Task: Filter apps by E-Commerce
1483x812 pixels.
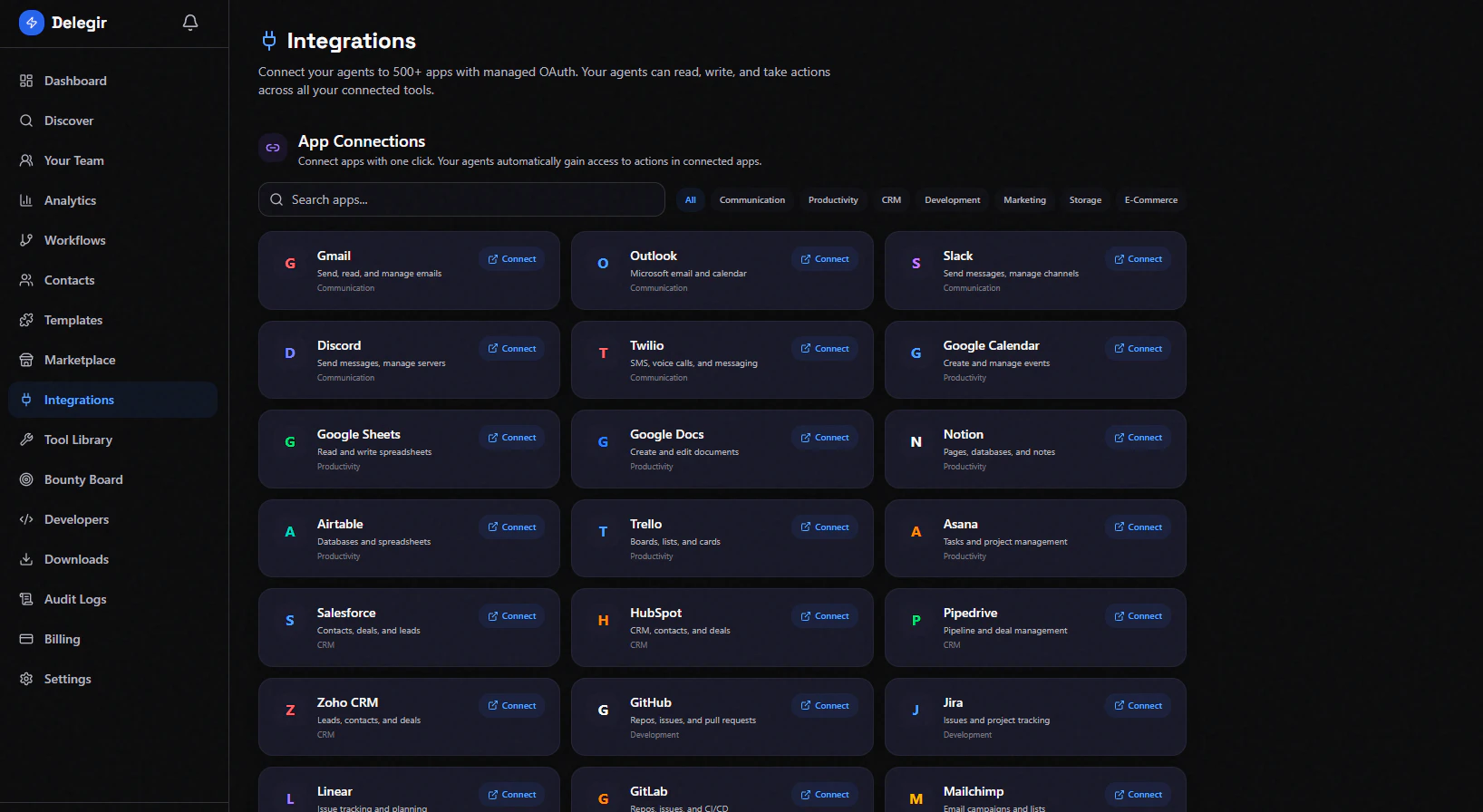Action: point(1151,200)
